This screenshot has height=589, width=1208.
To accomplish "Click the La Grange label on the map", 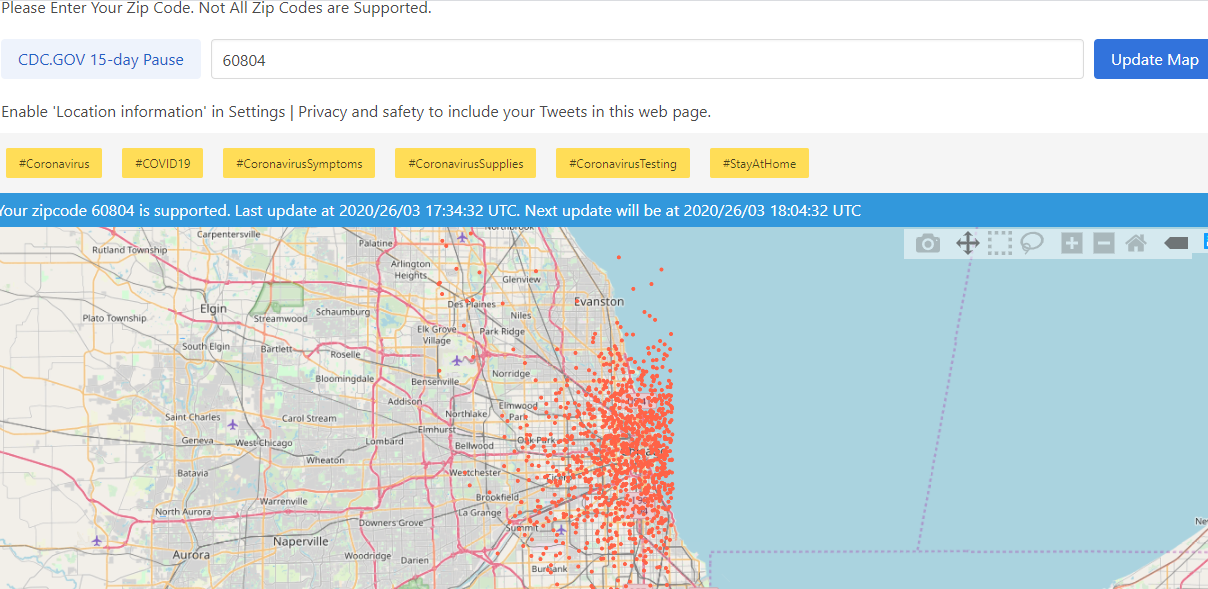I will [x=479, y=512].
